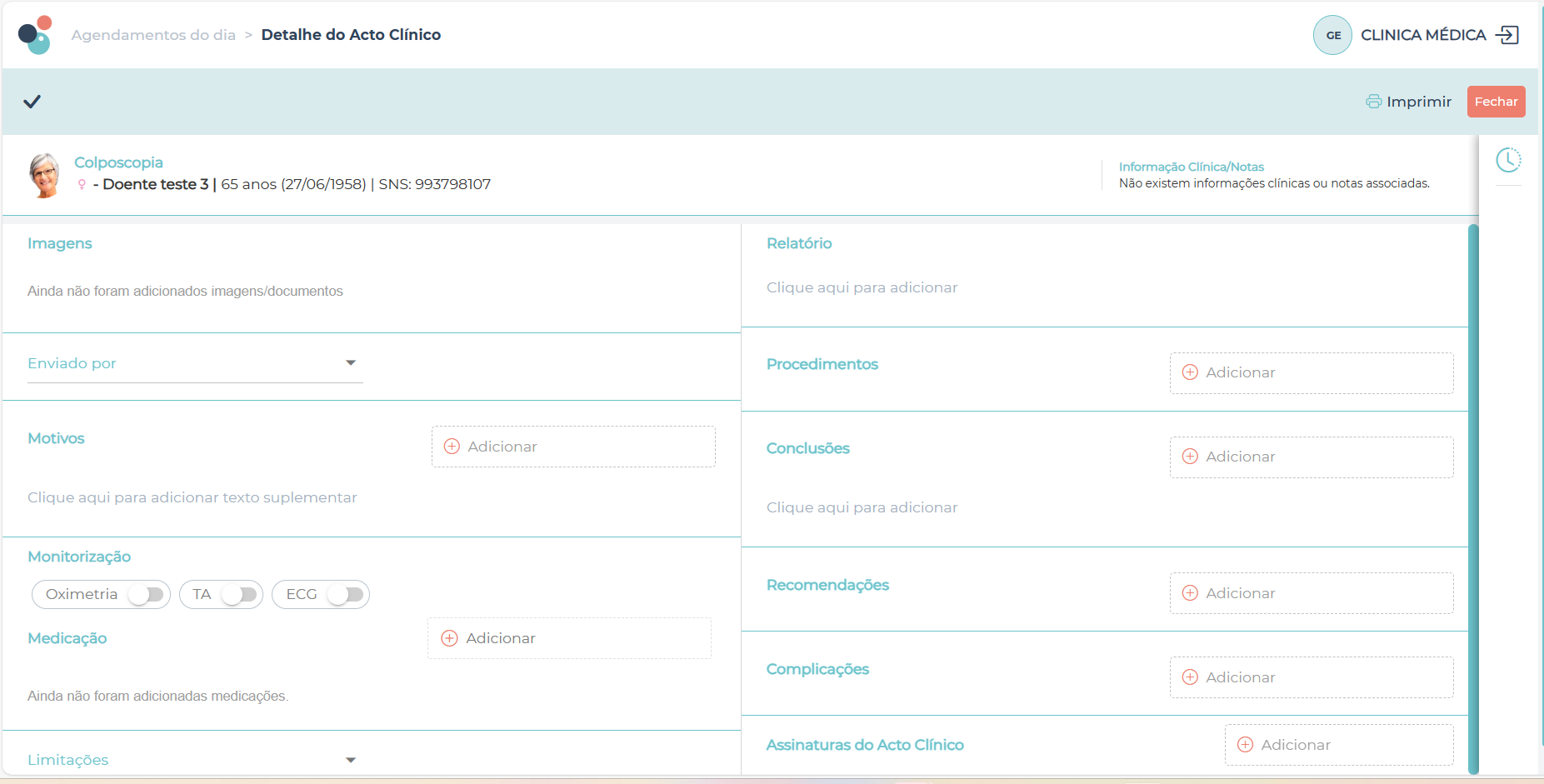This screenshot has width=1544, height=784.
Task: Click the application logo circles
Action: pos(35,35)
